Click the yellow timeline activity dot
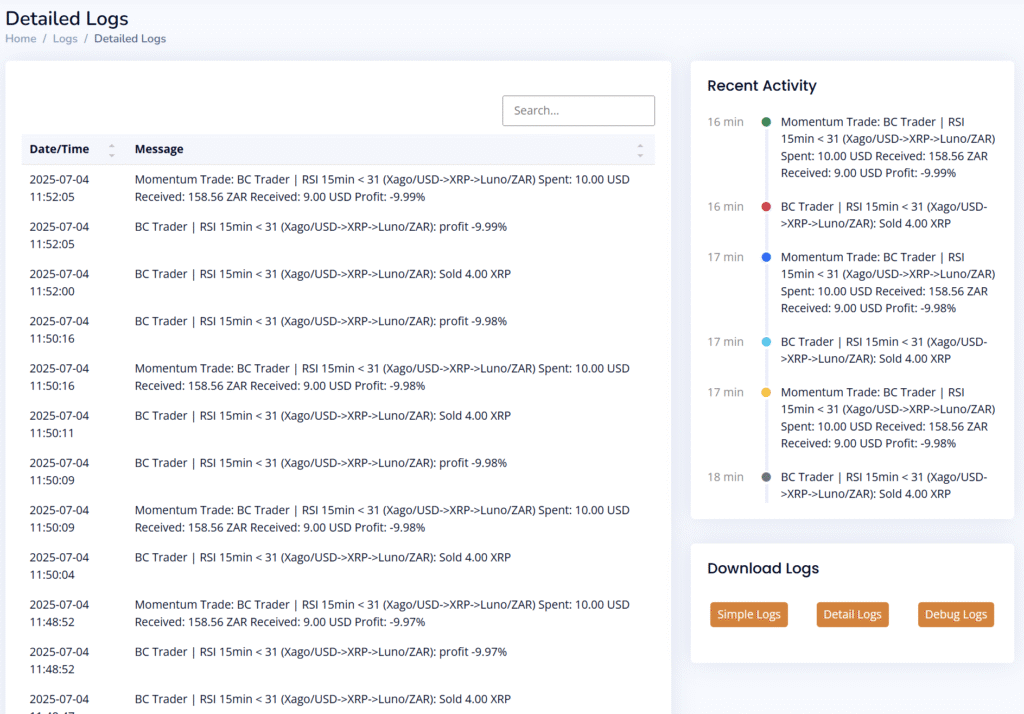 point(766,392)
